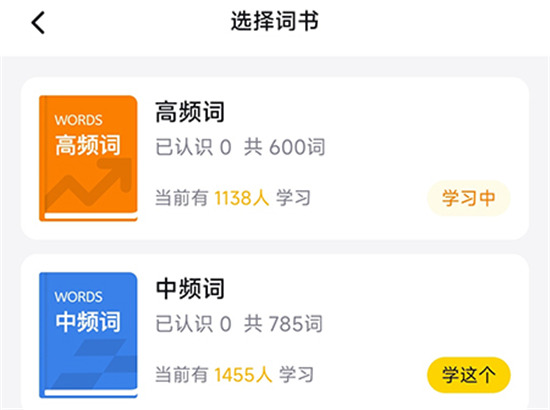
Task: Tap the yellow 学这个 button
Action: pyautogui.click(x=469, y=375)
